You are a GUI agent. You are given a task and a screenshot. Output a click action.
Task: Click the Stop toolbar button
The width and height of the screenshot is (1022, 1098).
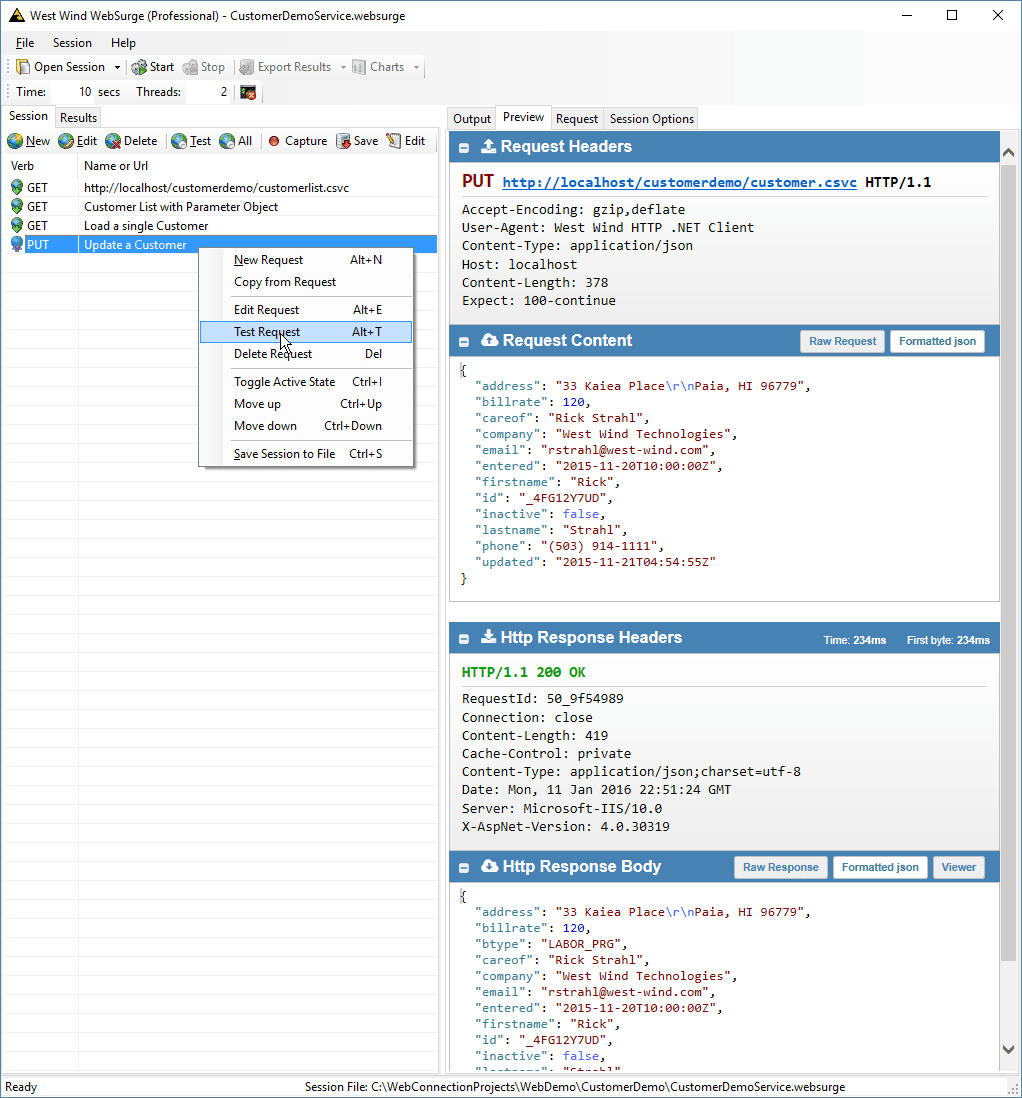pyautogui.click(x=204, y=67)
